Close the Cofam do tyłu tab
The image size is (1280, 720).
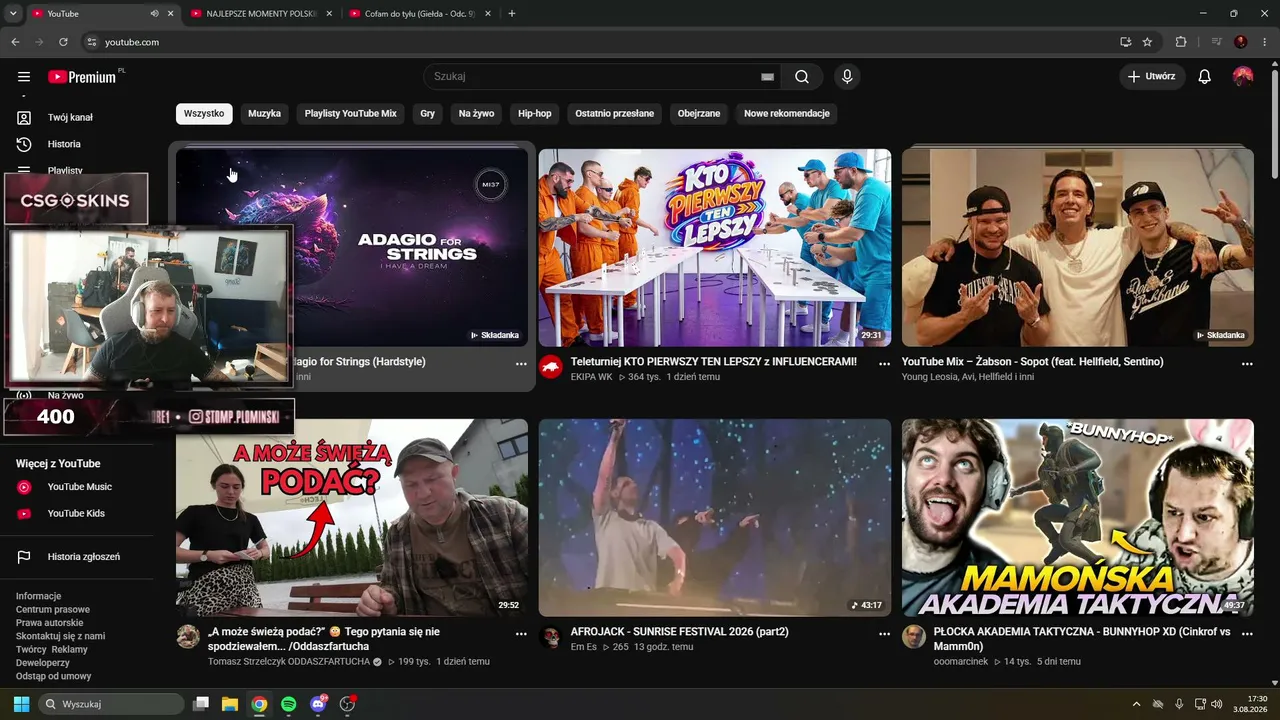coord(486,14)
